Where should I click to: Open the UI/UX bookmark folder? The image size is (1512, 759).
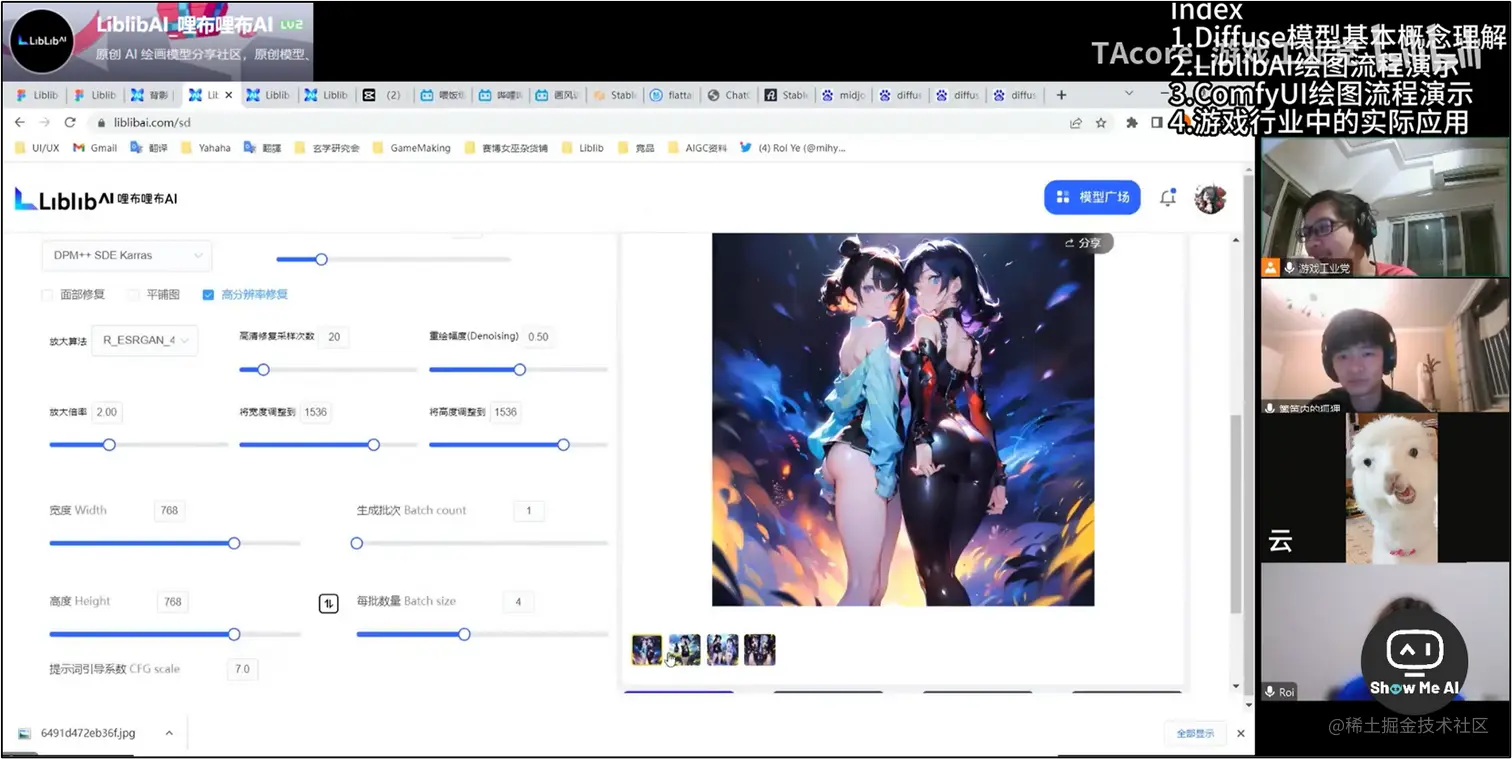click(37, 148)
